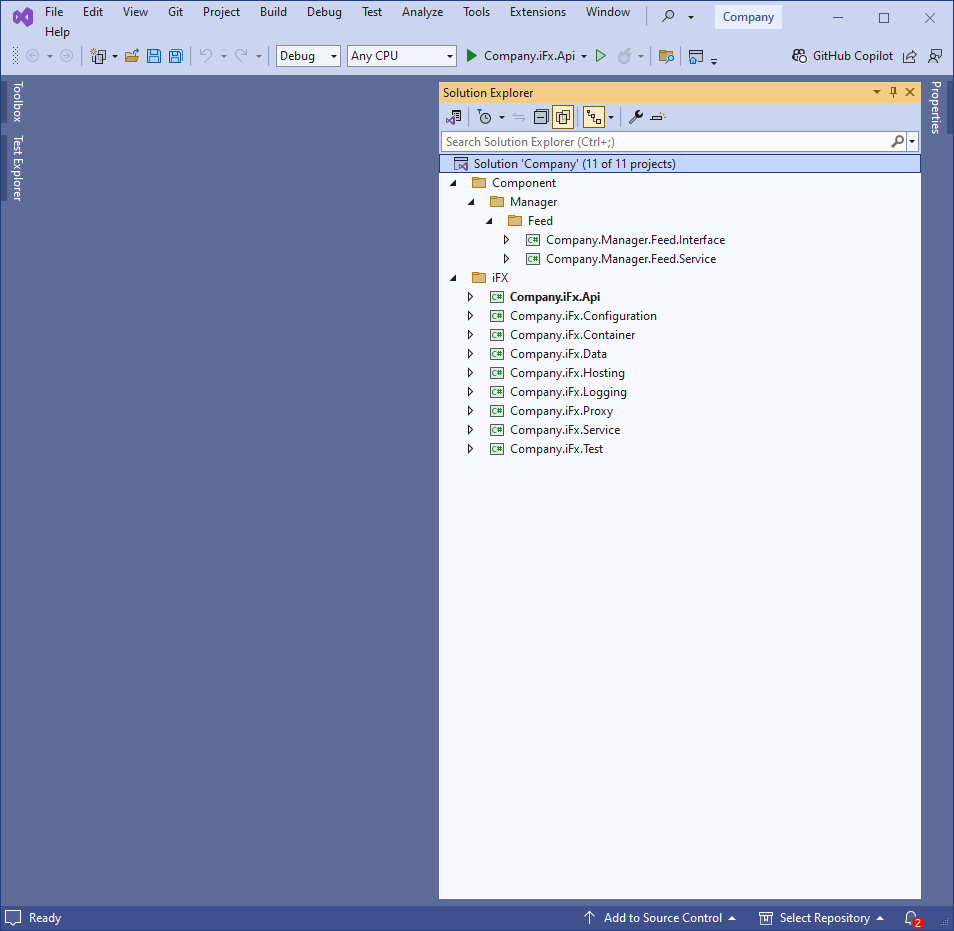Click Add to Source Control
This screenshot has width=954, height=931.
(662, 918)
